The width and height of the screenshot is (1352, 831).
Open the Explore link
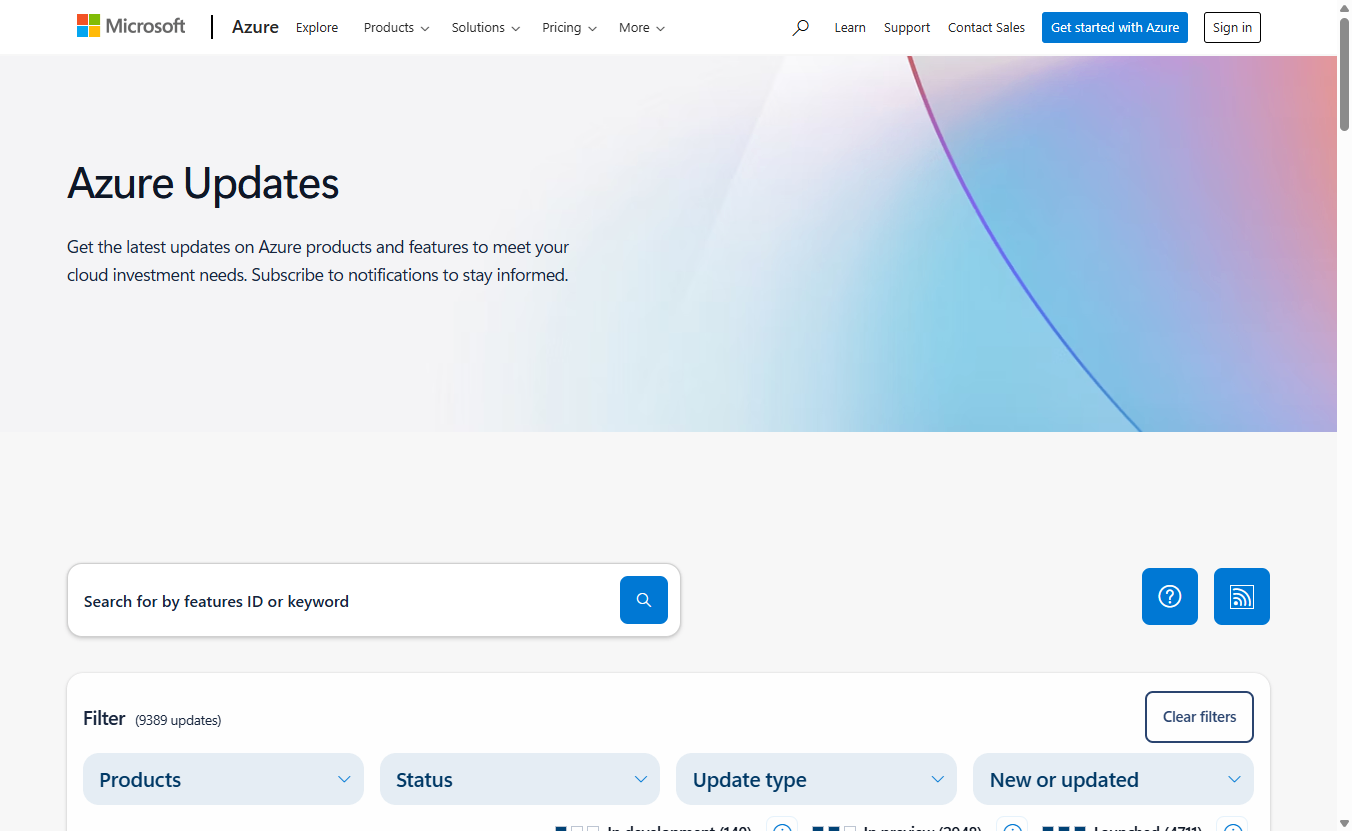[317, 28]
